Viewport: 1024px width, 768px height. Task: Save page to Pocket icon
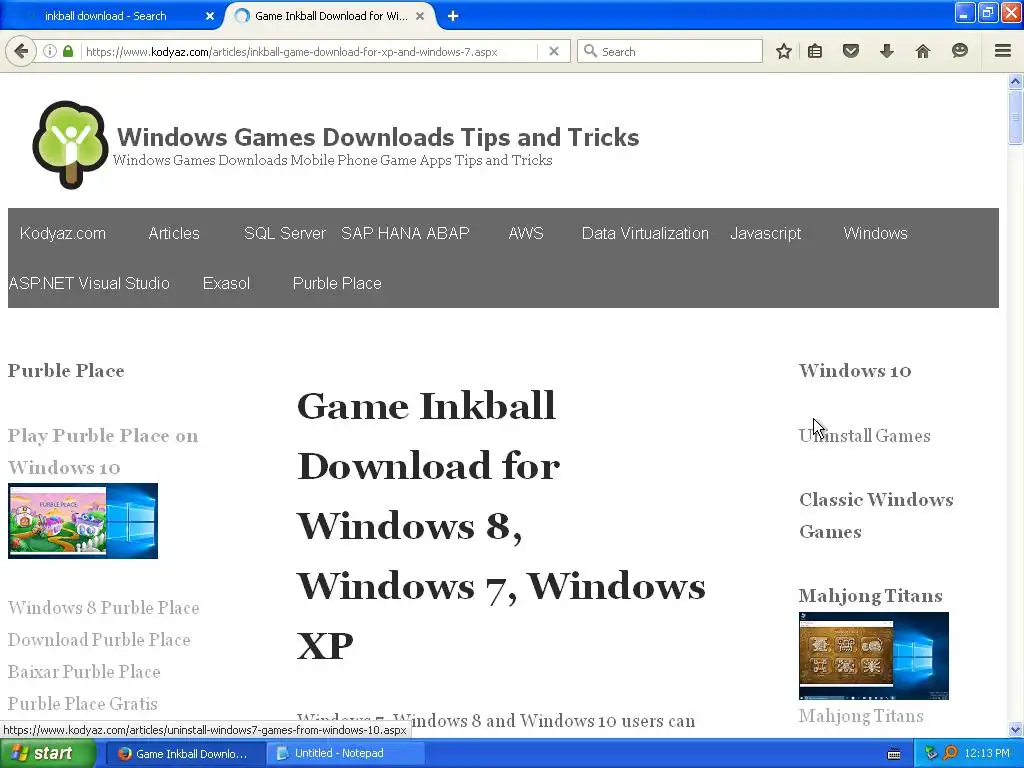click(x=850, y=51)
